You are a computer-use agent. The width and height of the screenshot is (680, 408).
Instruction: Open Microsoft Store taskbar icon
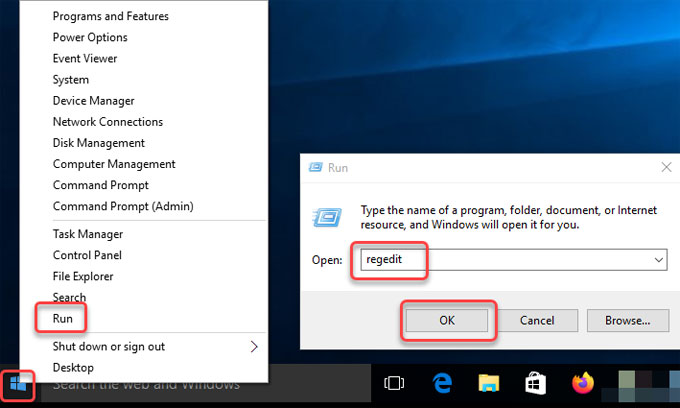(535, 383)
